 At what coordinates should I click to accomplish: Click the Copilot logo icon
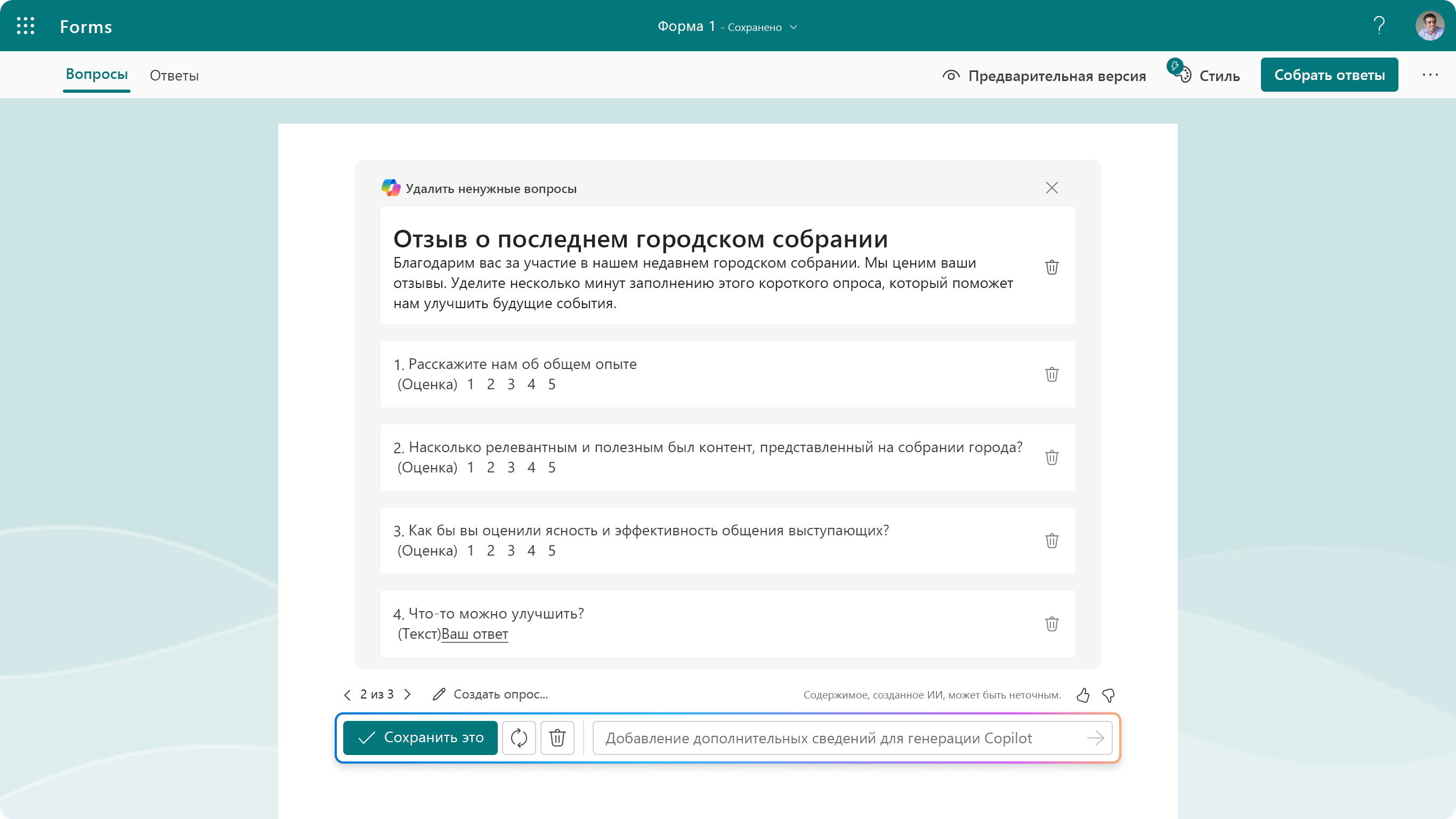pyautogui.click(x=391, y=188)
